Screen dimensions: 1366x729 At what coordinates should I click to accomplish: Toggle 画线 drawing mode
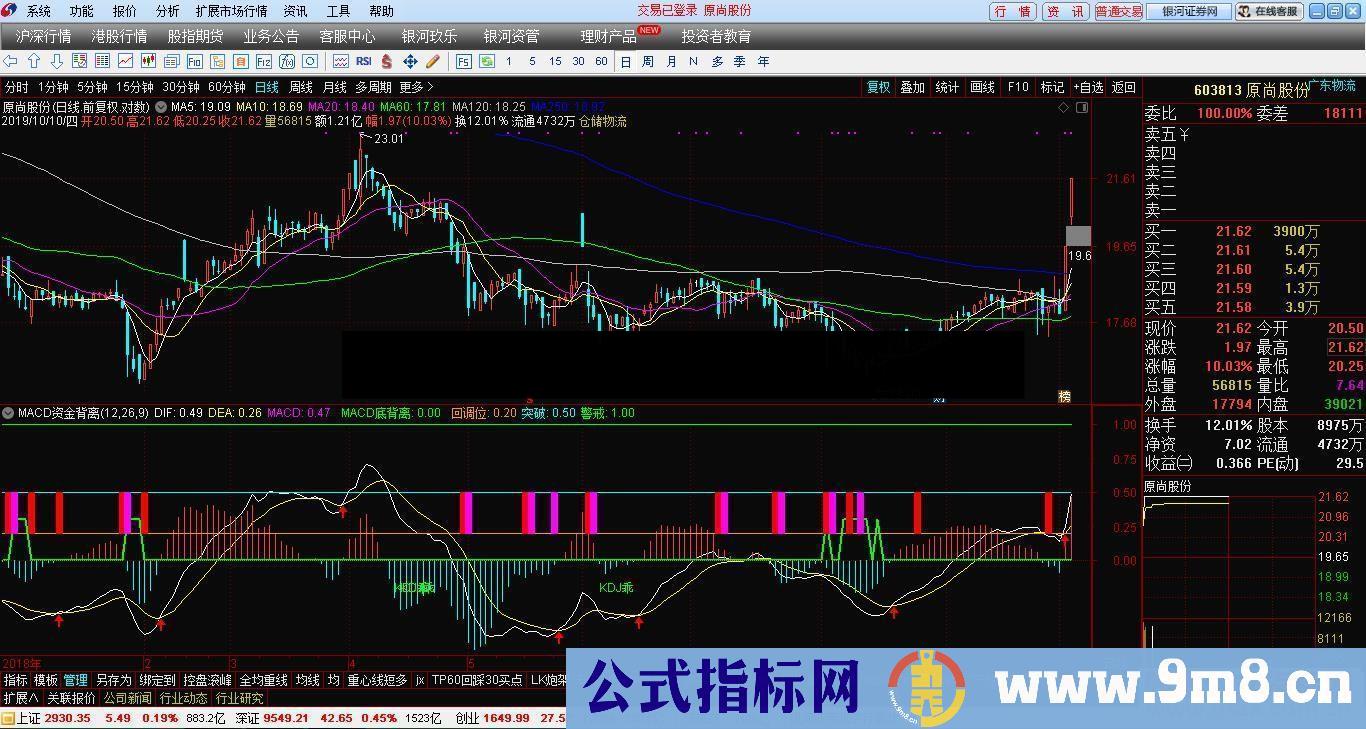tap(982, 87)
